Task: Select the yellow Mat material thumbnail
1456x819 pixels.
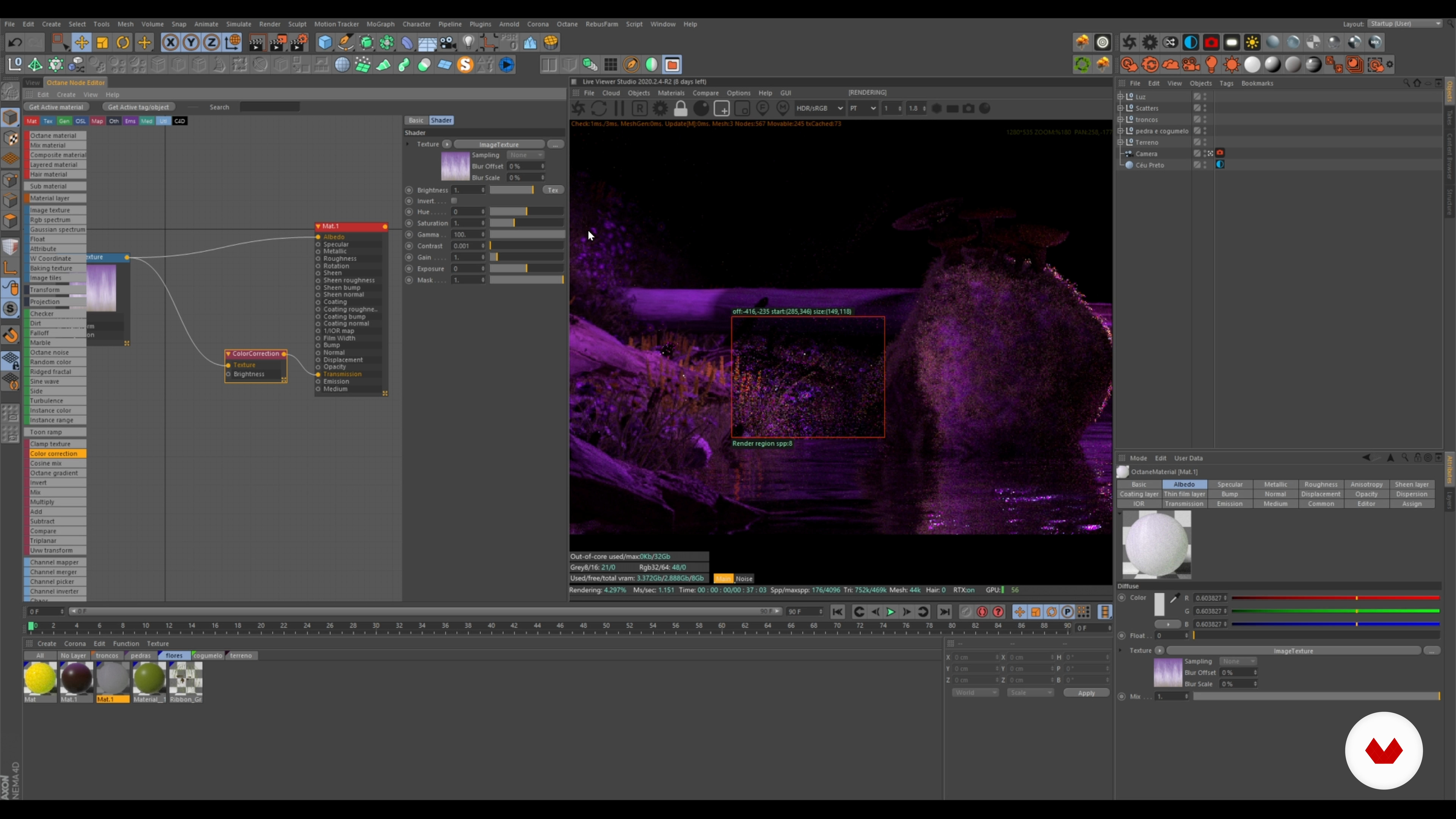Action: point(40,679)
